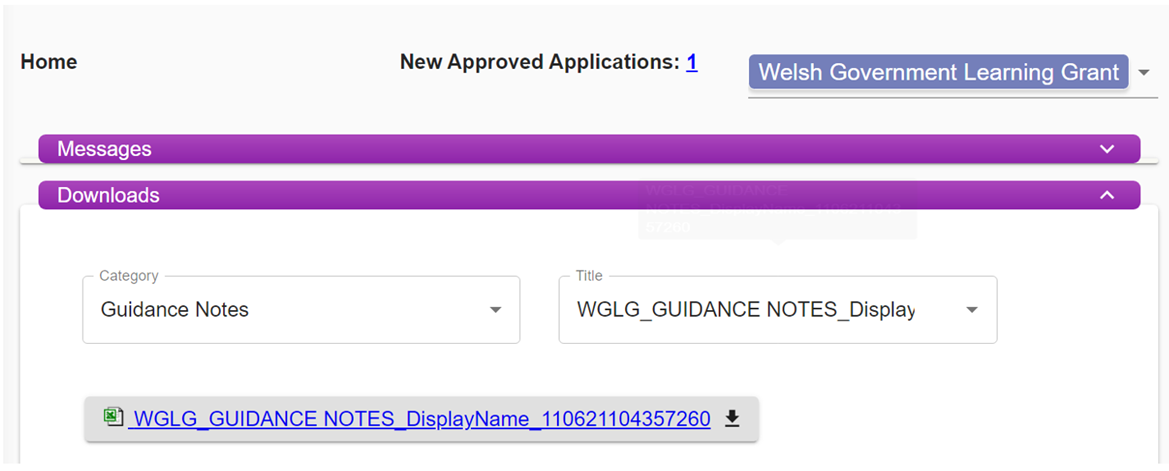Collapse the Downloads panel using its up chevron
Image resolution: width=1169 pixels, height=471 pixels.
pyautogui.click(x=1107, y=195)
